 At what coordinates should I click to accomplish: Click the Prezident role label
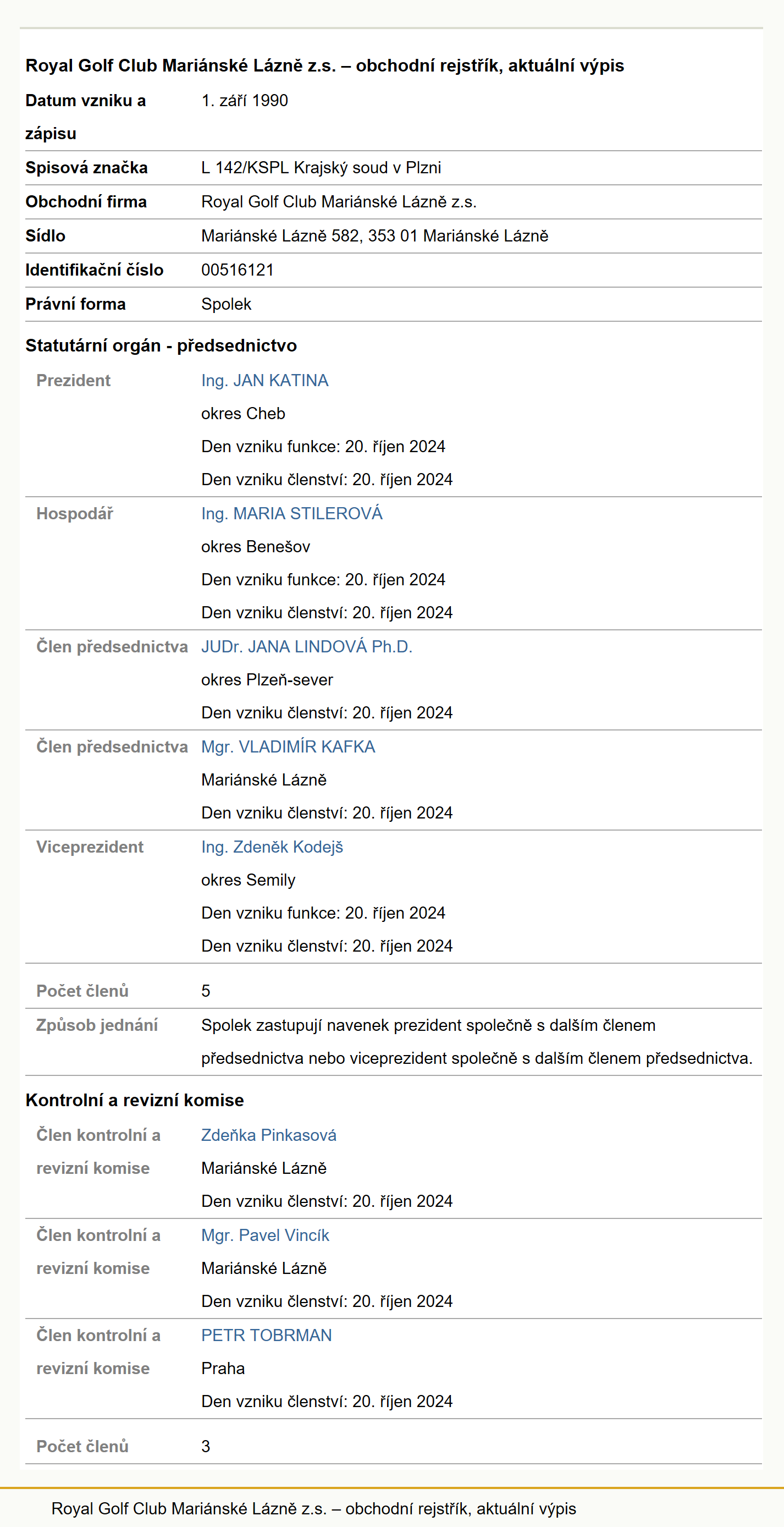pyautogui.click(x=74, y=381)
